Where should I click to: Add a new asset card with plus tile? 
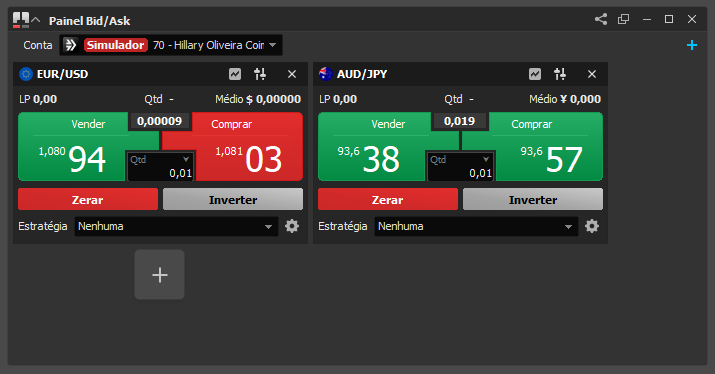click(160, 275)
